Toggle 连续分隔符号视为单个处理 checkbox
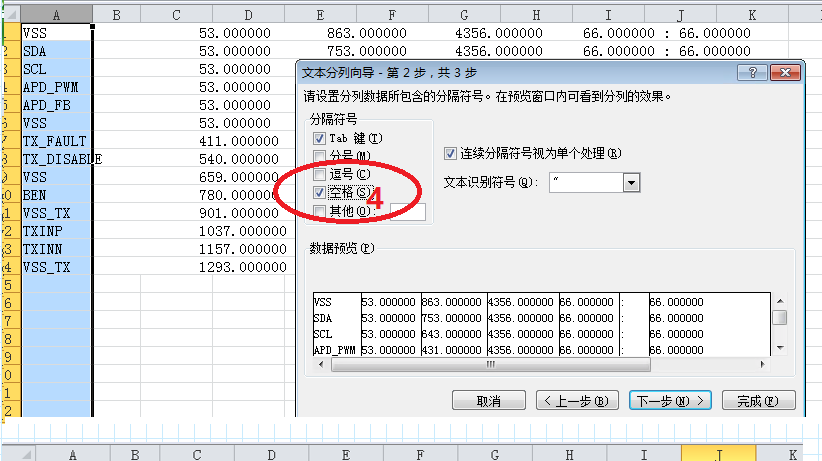Viewport: 822px width, 461px height. 450,154
